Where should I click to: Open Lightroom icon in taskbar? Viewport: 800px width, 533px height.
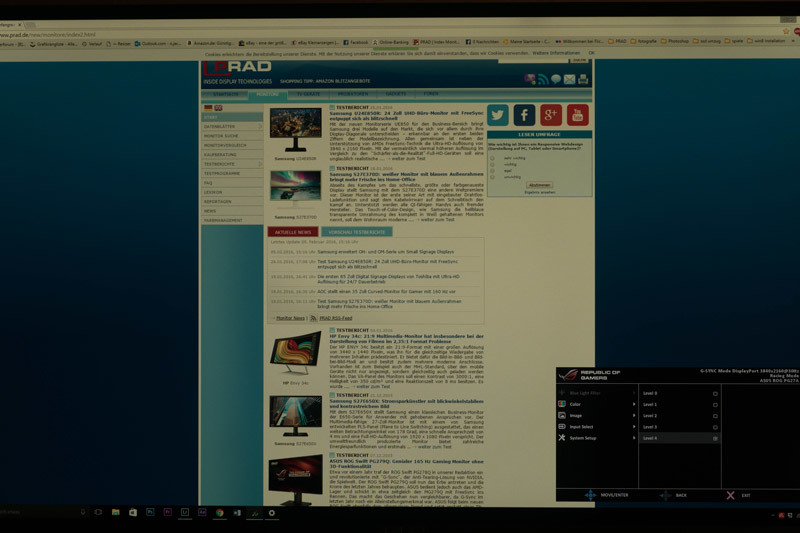point(185,512)
